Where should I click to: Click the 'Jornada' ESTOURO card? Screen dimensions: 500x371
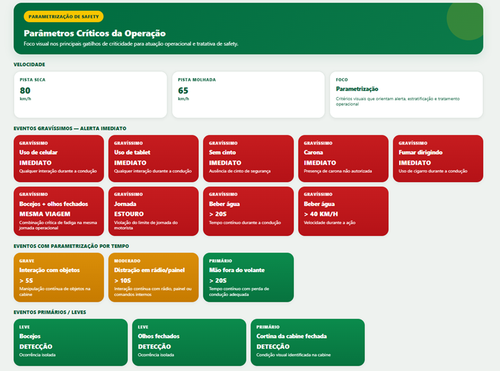point(153,211)
